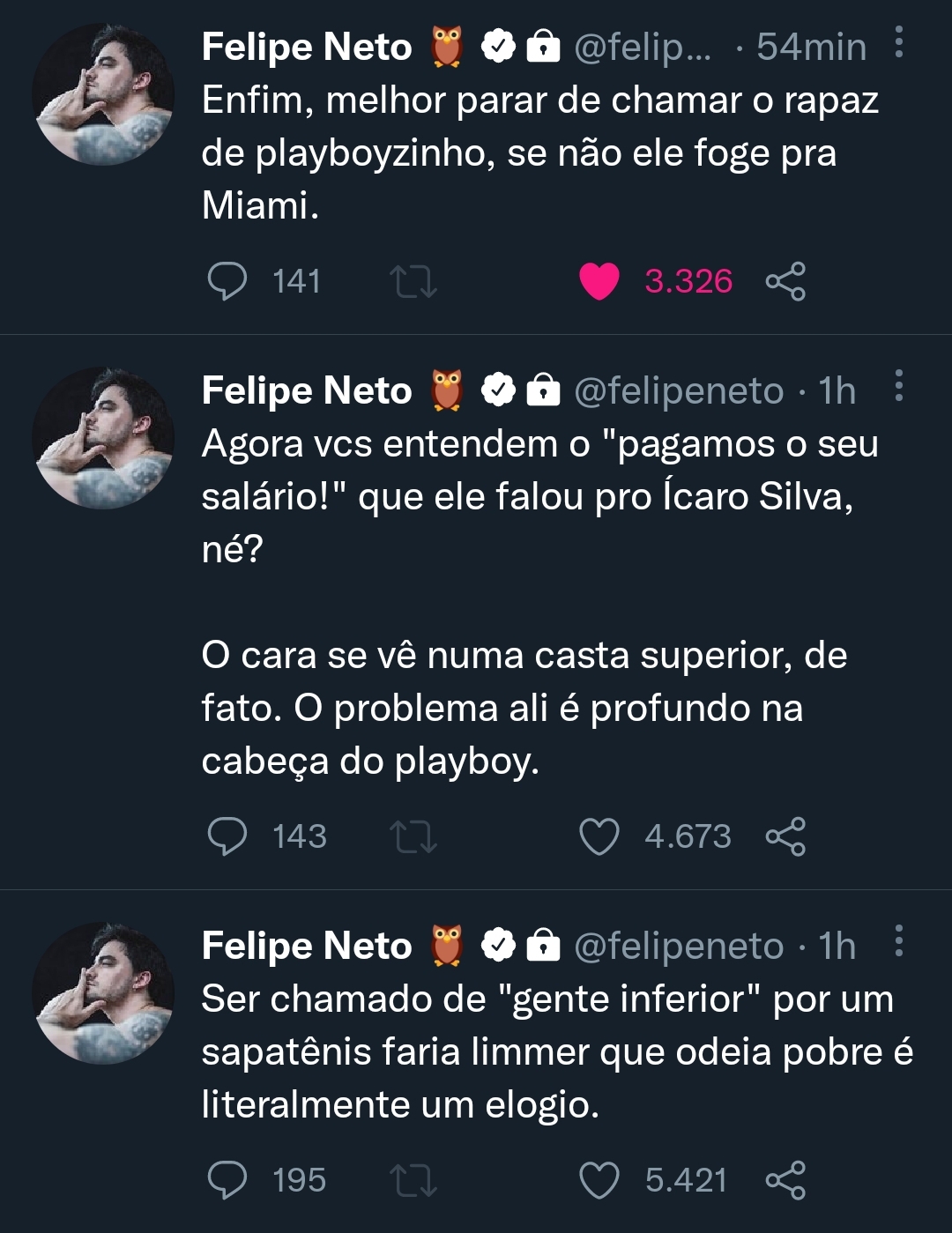Retweet the Miami tweet
The image size is (952, 1233).
[413, 281]
